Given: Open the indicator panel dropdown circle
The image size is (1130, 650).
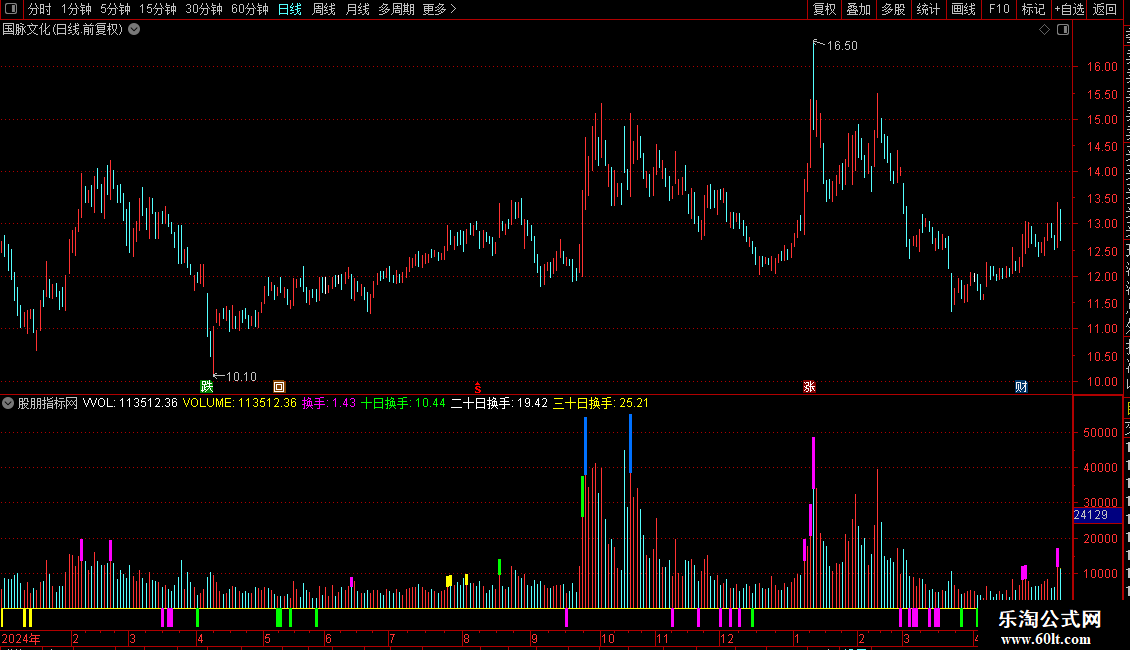Looking at the screenshot, I should pyautogui.click(x=8, y=404).
